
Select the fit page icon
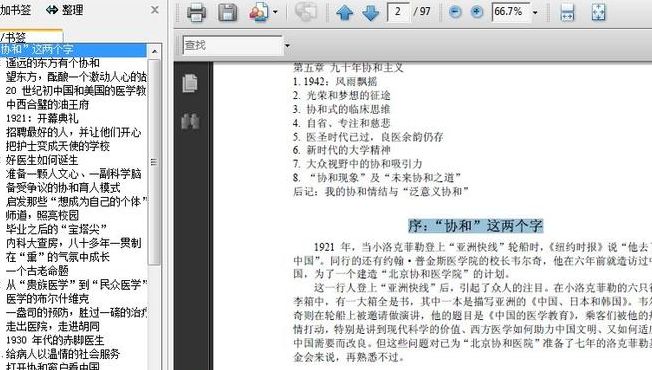click(x=599, y=12)
